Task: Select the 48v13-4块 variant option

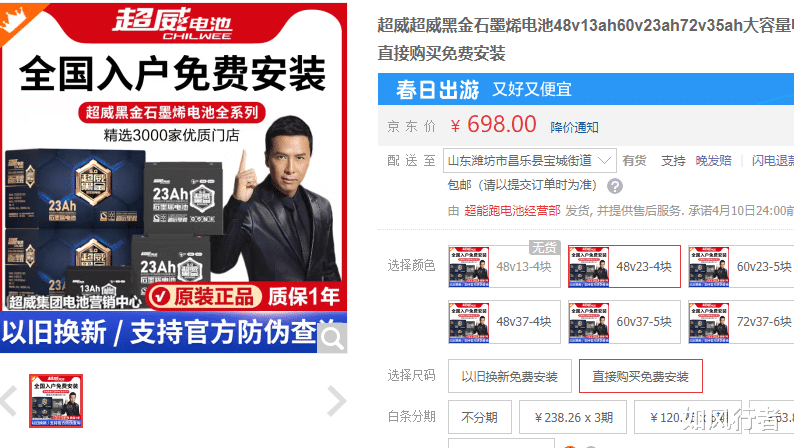Action: point(504,266)
